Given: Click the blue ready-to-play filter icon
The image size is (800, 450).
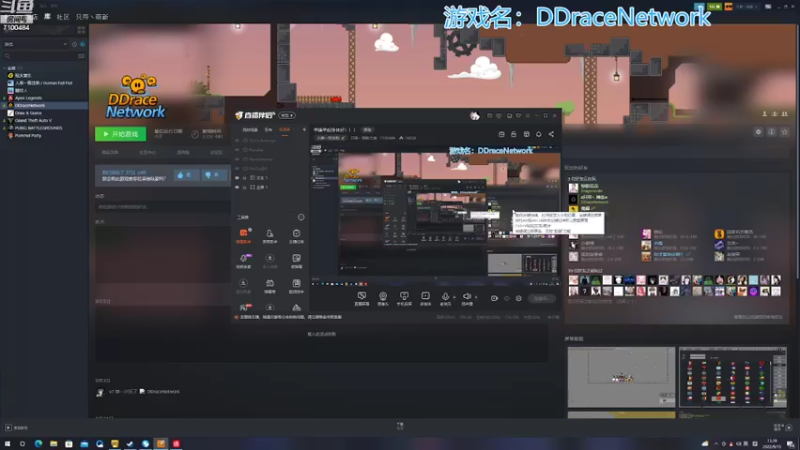Looking at the screenshot, I should tap(82, 44).
